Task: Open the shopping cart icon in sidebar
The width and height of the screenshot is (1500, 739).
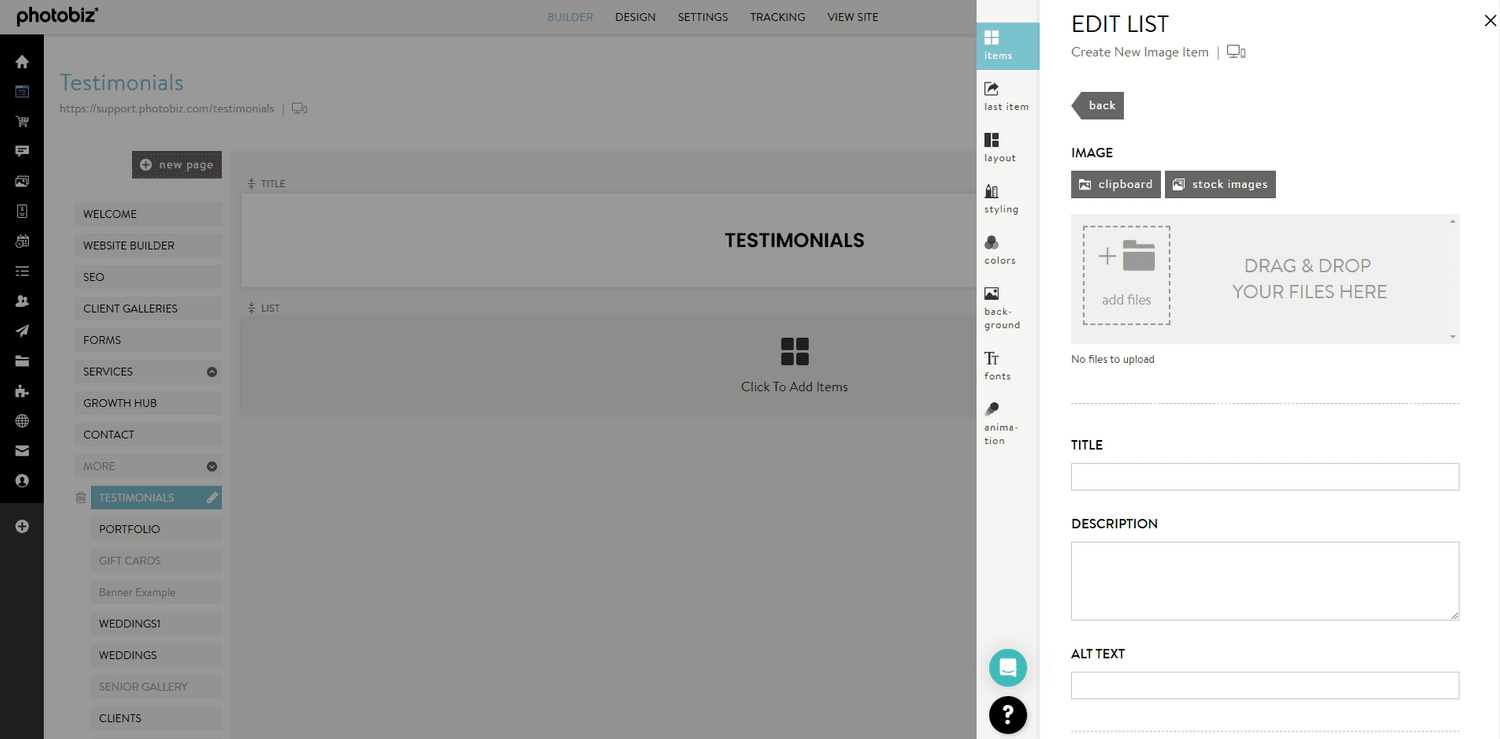Action: (x=22, y=122)
